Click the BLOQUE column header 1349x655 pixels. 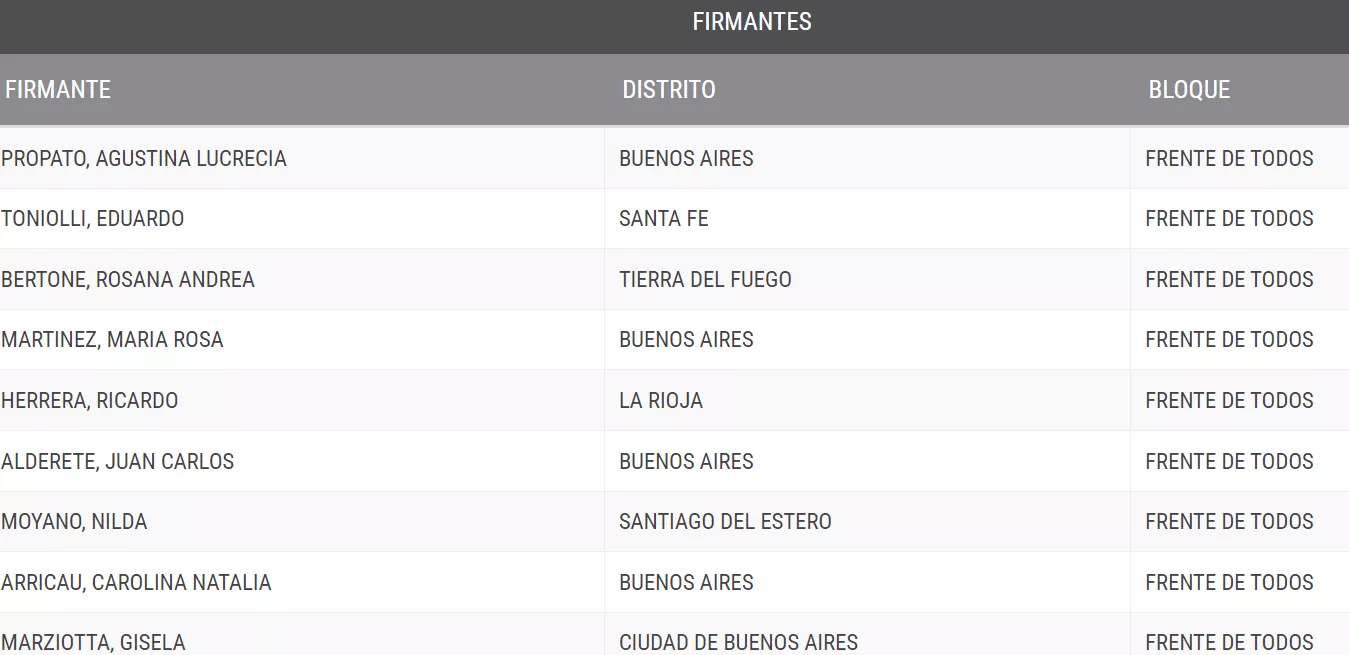(1188, 89)
